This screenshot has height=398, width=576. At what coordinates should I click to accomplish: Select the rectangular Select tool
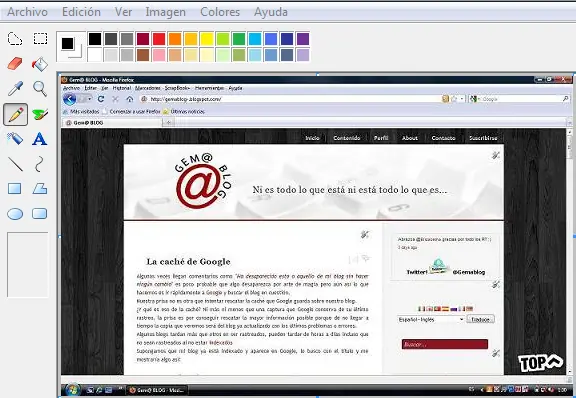click(40, 39)
